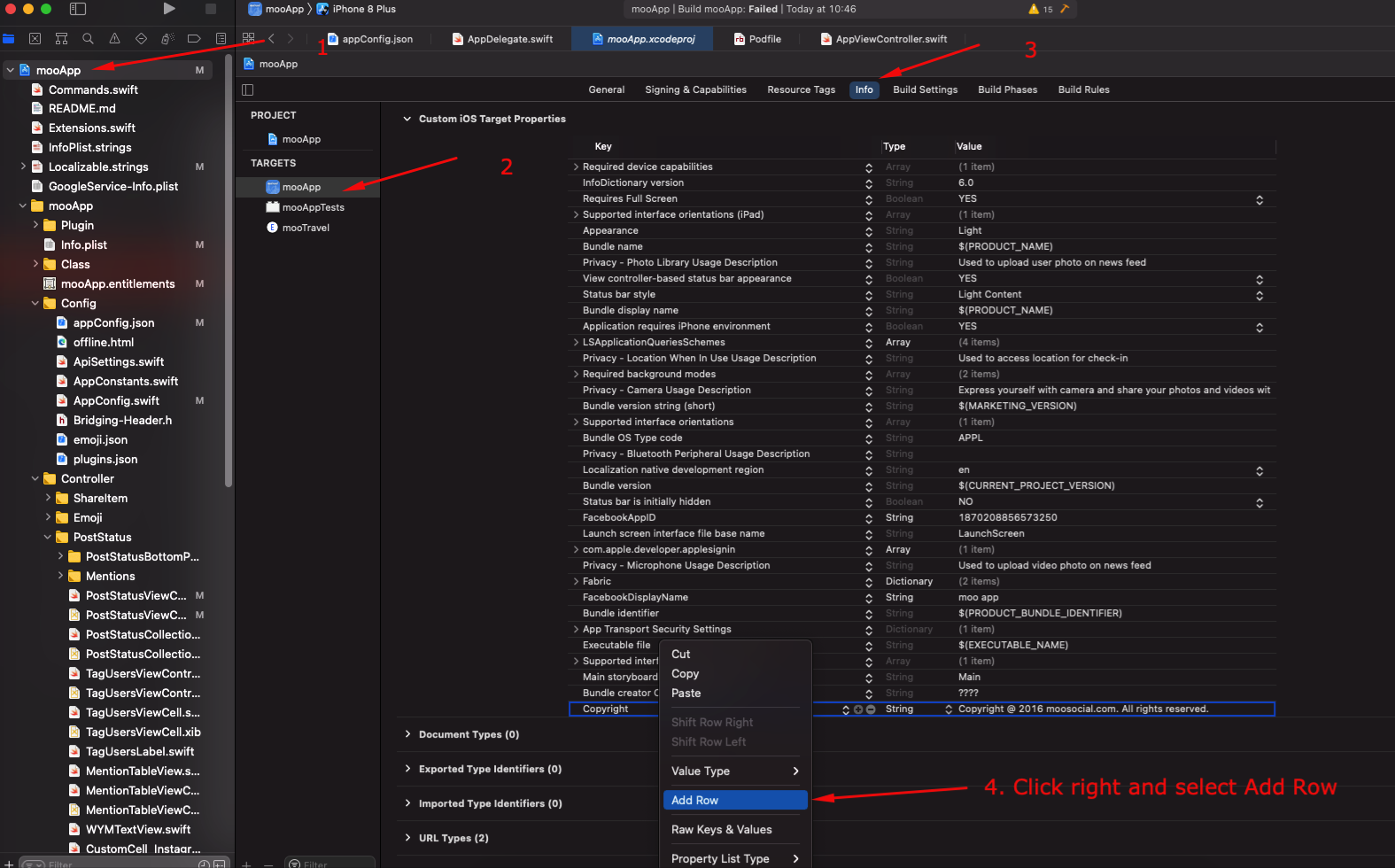Open the Value Type submenu
This screenshot has height=868, width=1395.
click(x=735, y=771)
